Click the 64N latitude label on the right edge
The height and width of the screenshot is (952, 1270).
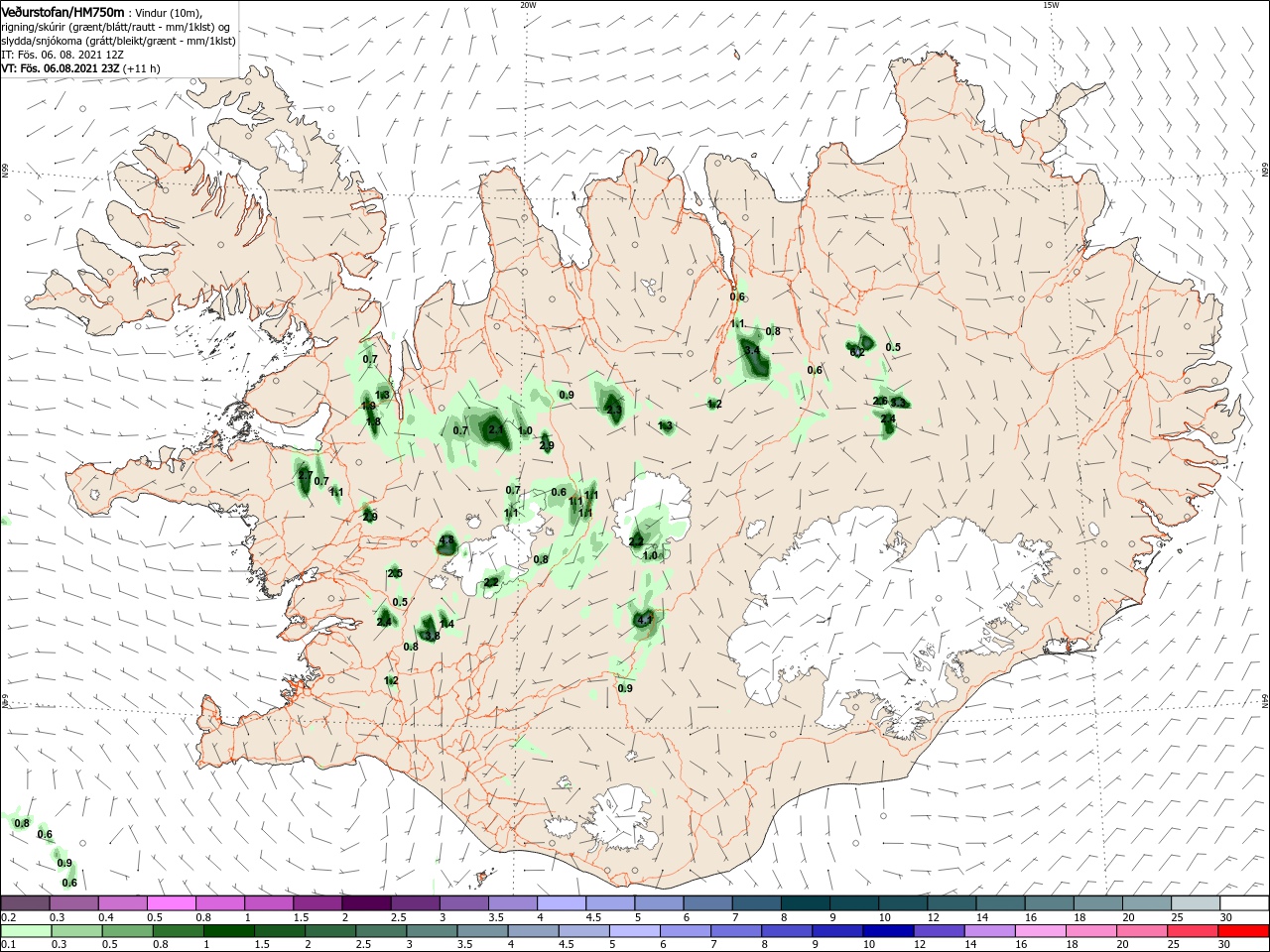(x=1265, y=702)
